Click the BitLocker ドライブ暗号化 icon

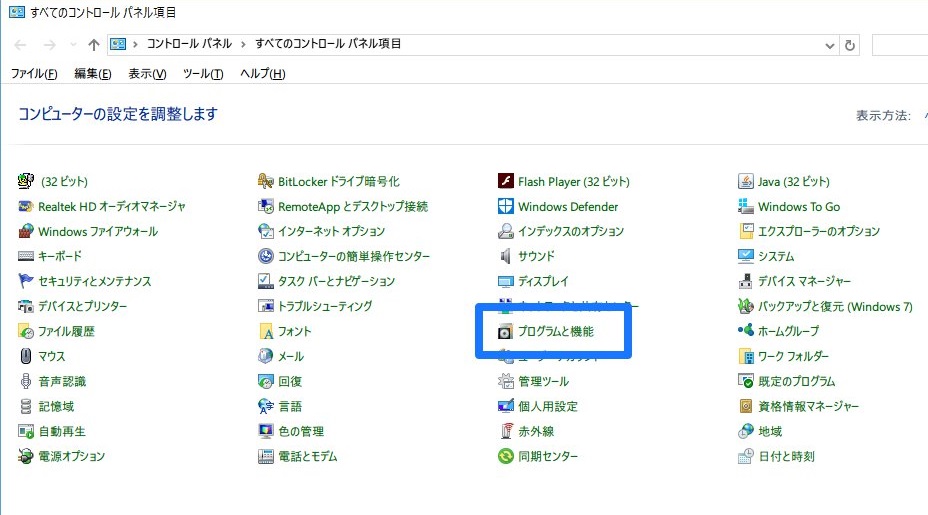coord(266,181)
